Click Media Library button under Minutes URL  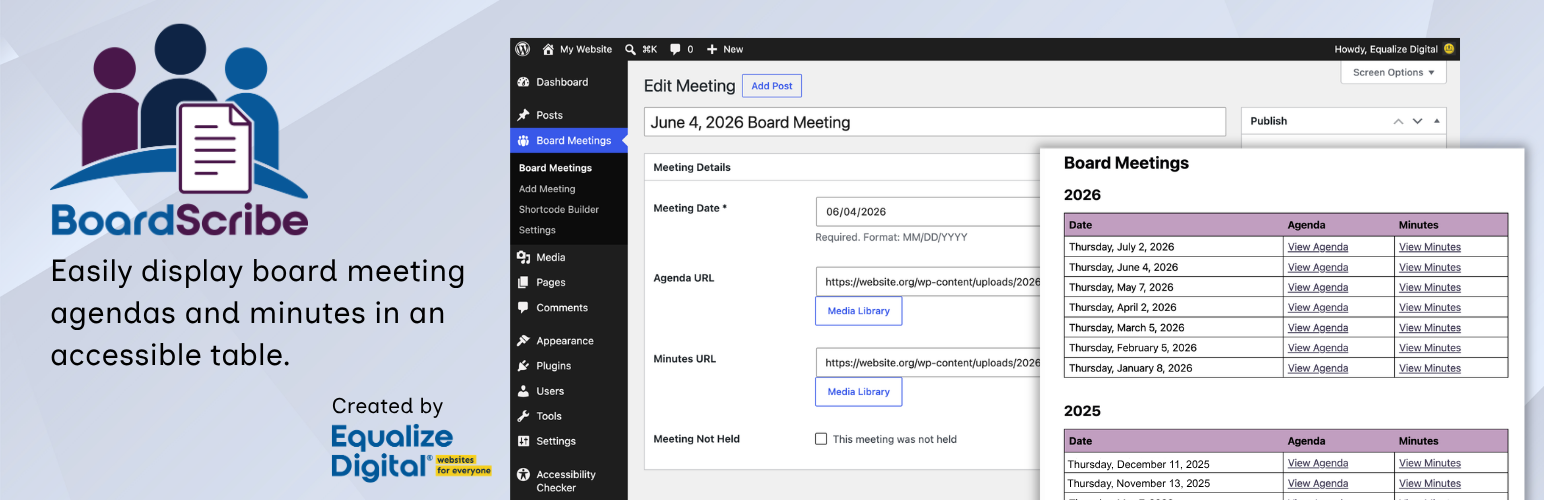pos(859,392)
